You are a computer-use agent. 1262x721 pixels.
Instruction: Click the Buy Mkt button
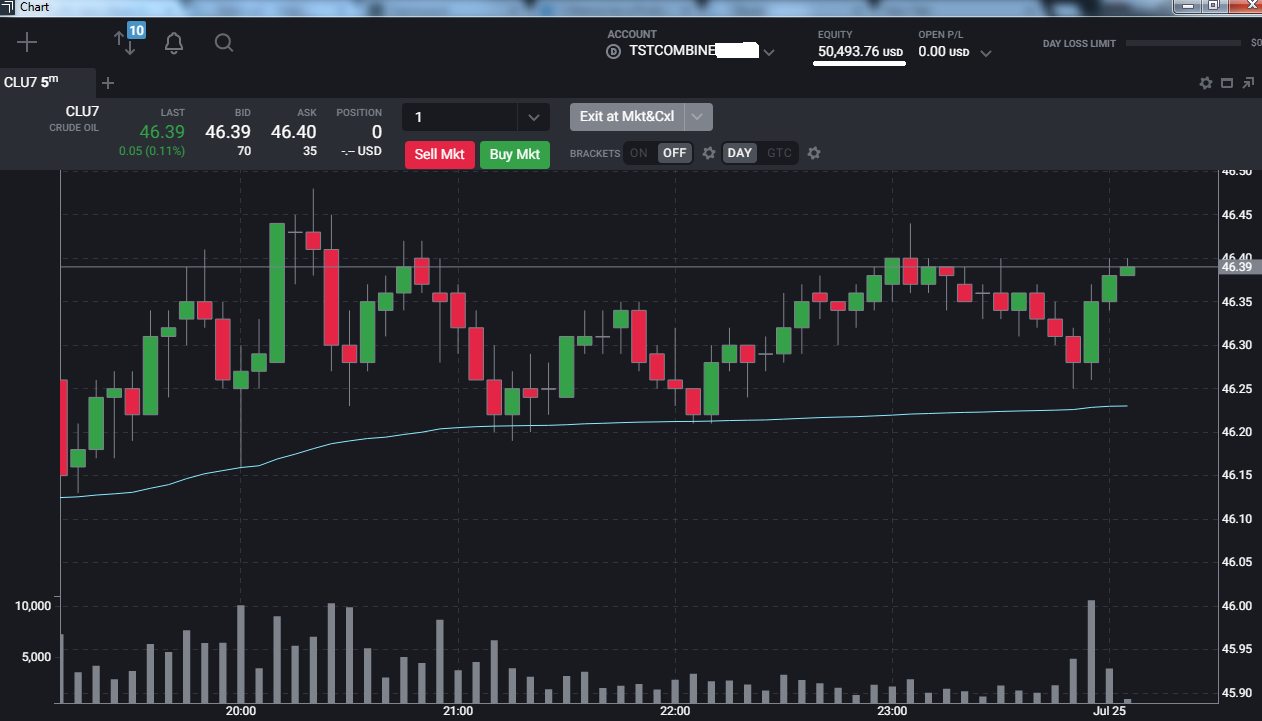pyautogui.click(x=515, y=154)
